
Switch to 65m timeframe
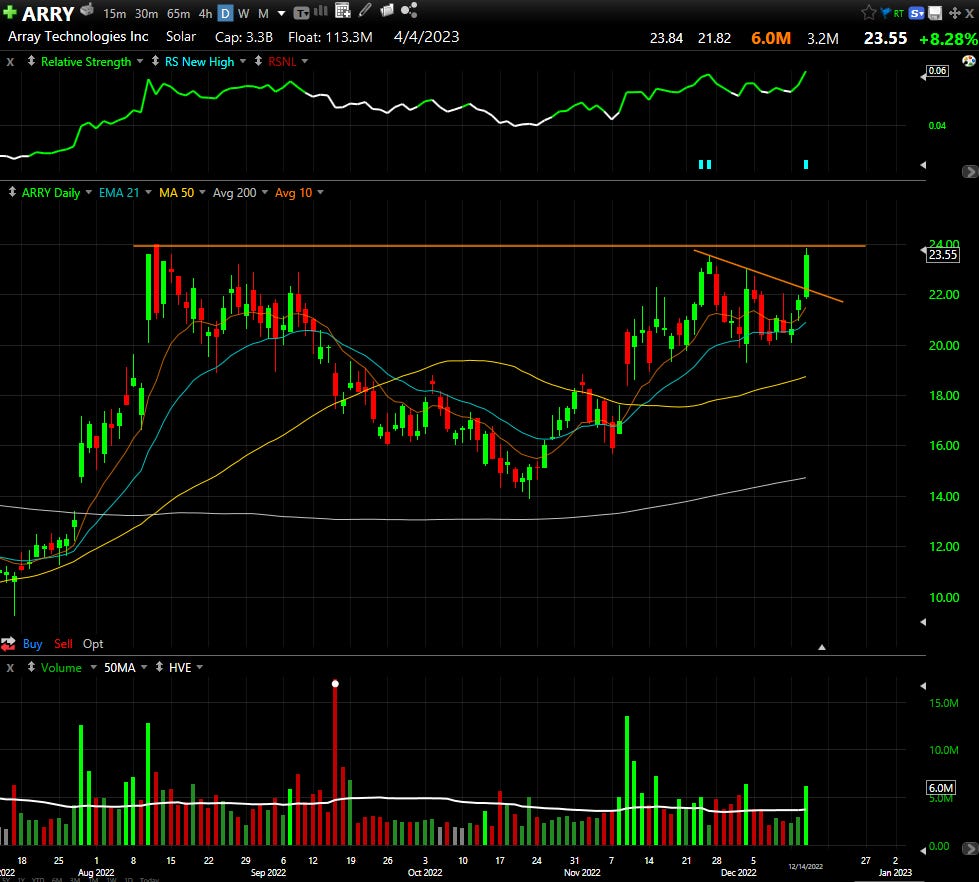(179, 13)
